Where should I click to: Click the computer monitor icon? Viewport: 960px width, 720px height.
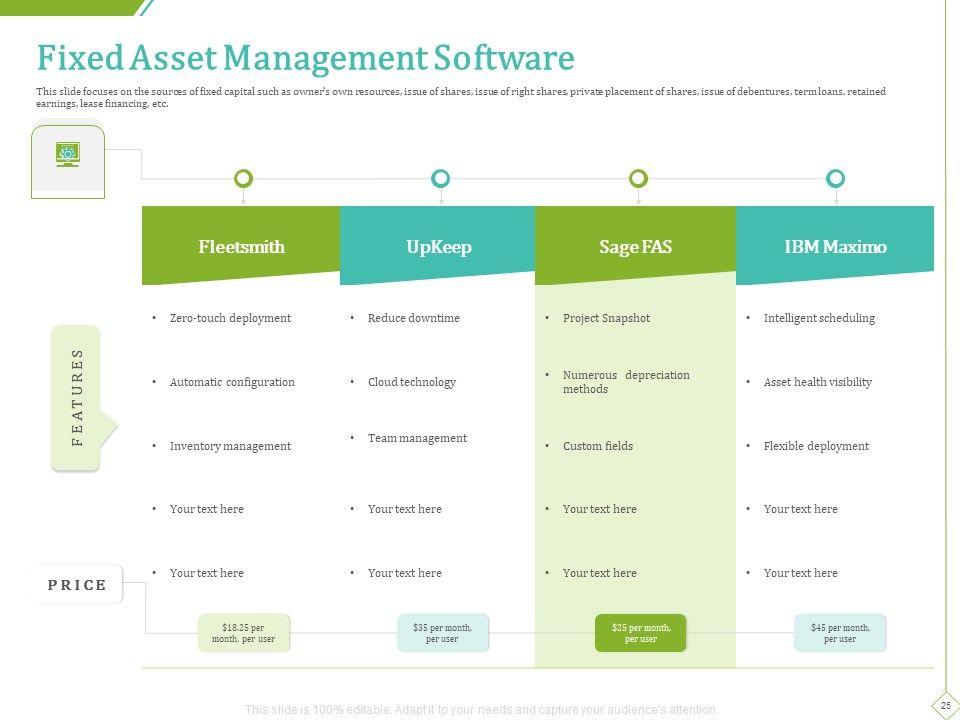(68, 155)
